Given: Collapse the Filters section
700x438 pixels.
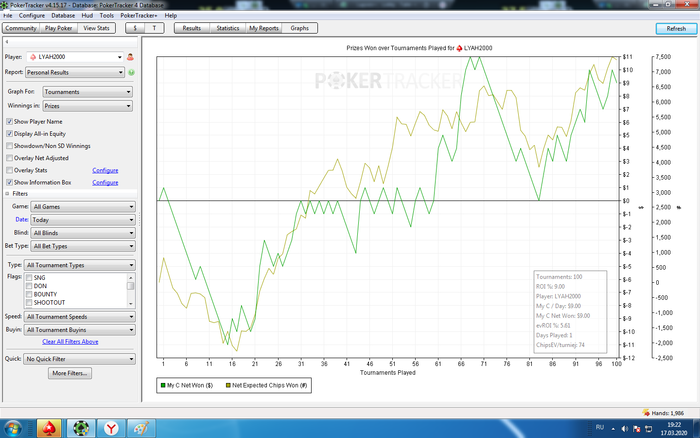Looking at the screenshot, I should 7,194.
